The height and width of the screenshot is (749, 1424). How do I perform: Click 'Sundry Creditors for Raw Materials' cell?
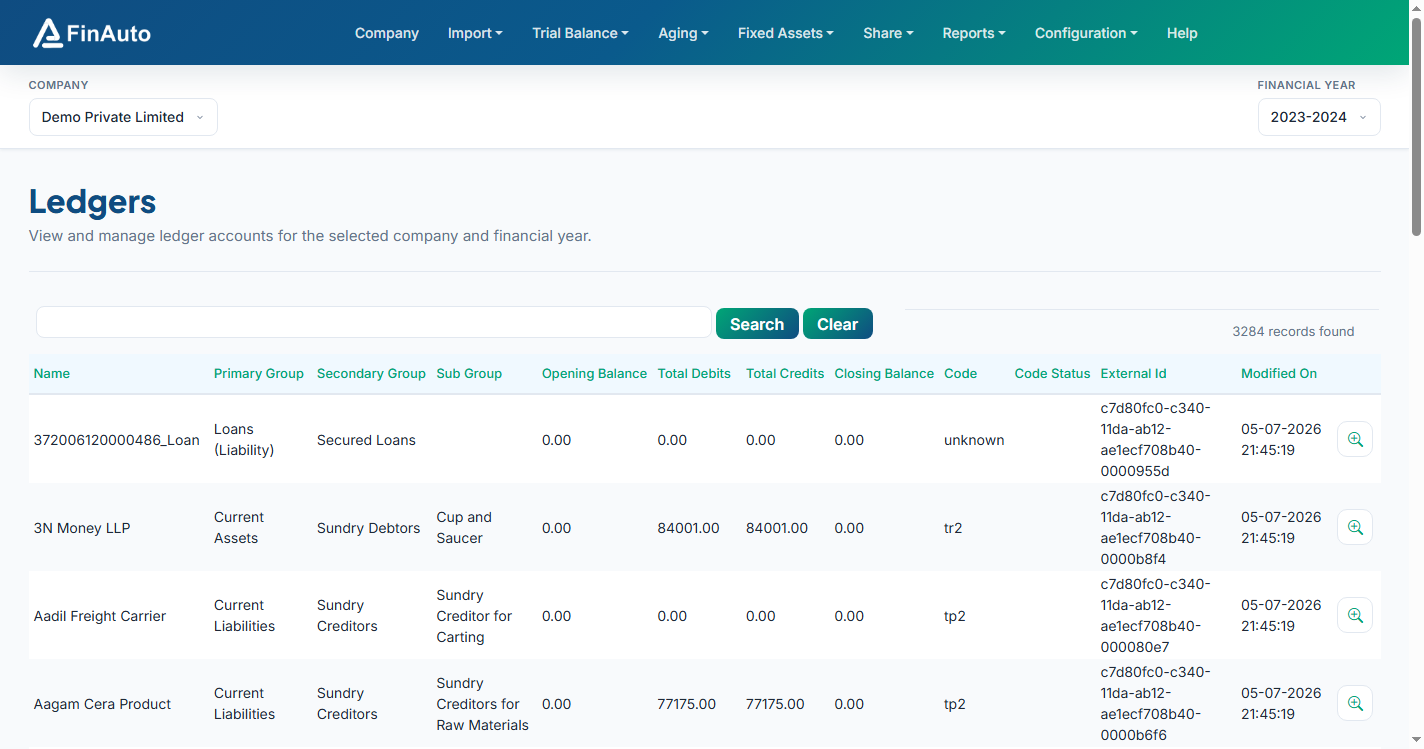[483, 704]
